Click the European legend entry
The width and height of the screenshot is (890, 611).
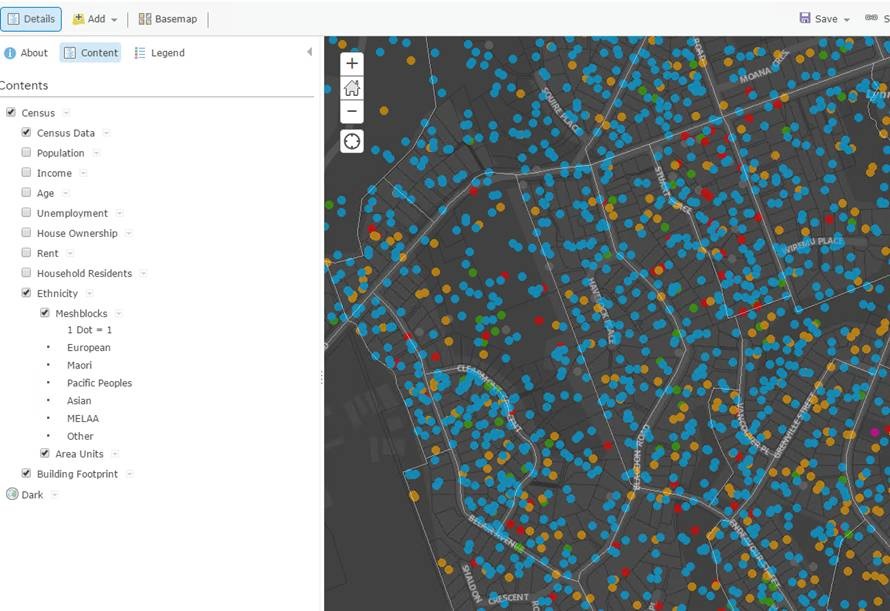click(89, 348)
